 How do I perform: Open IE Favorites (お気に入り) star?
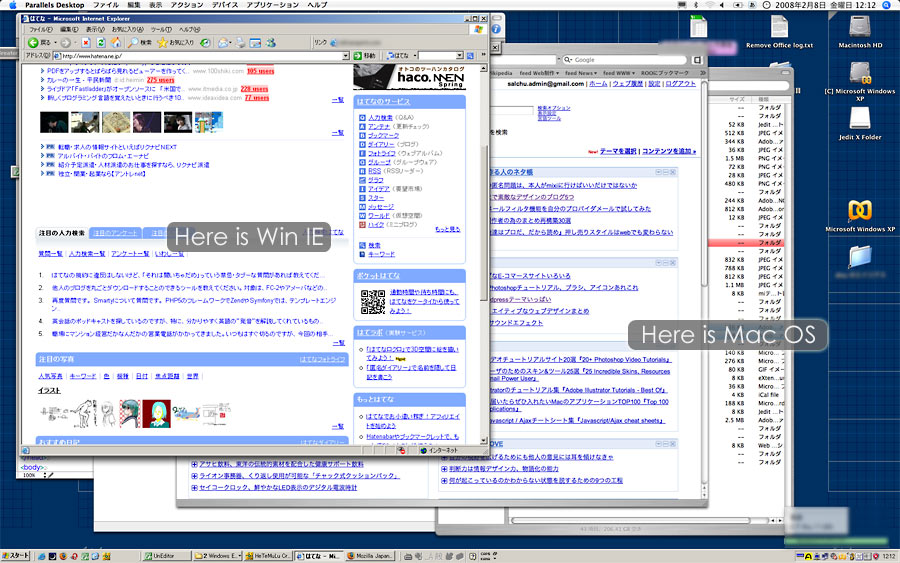tap(176, 42)
